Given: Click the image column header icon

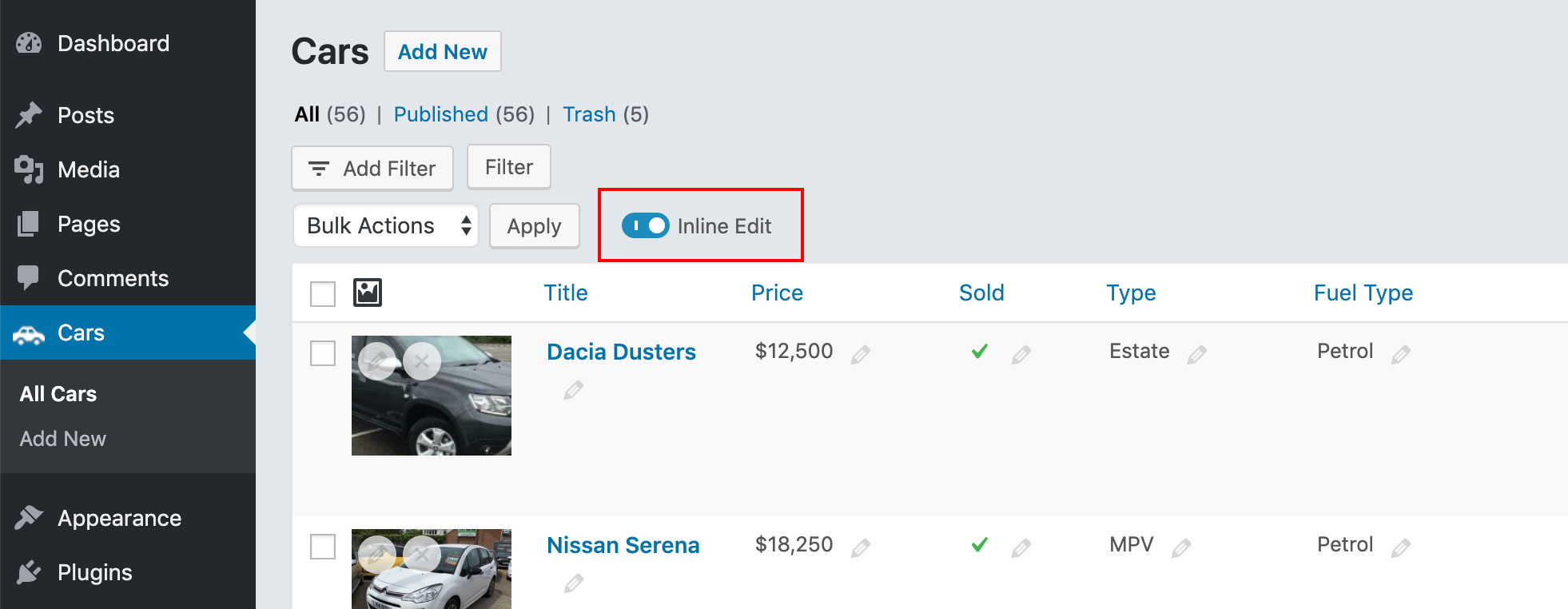Looking at the screenshot, I should 368,293.
